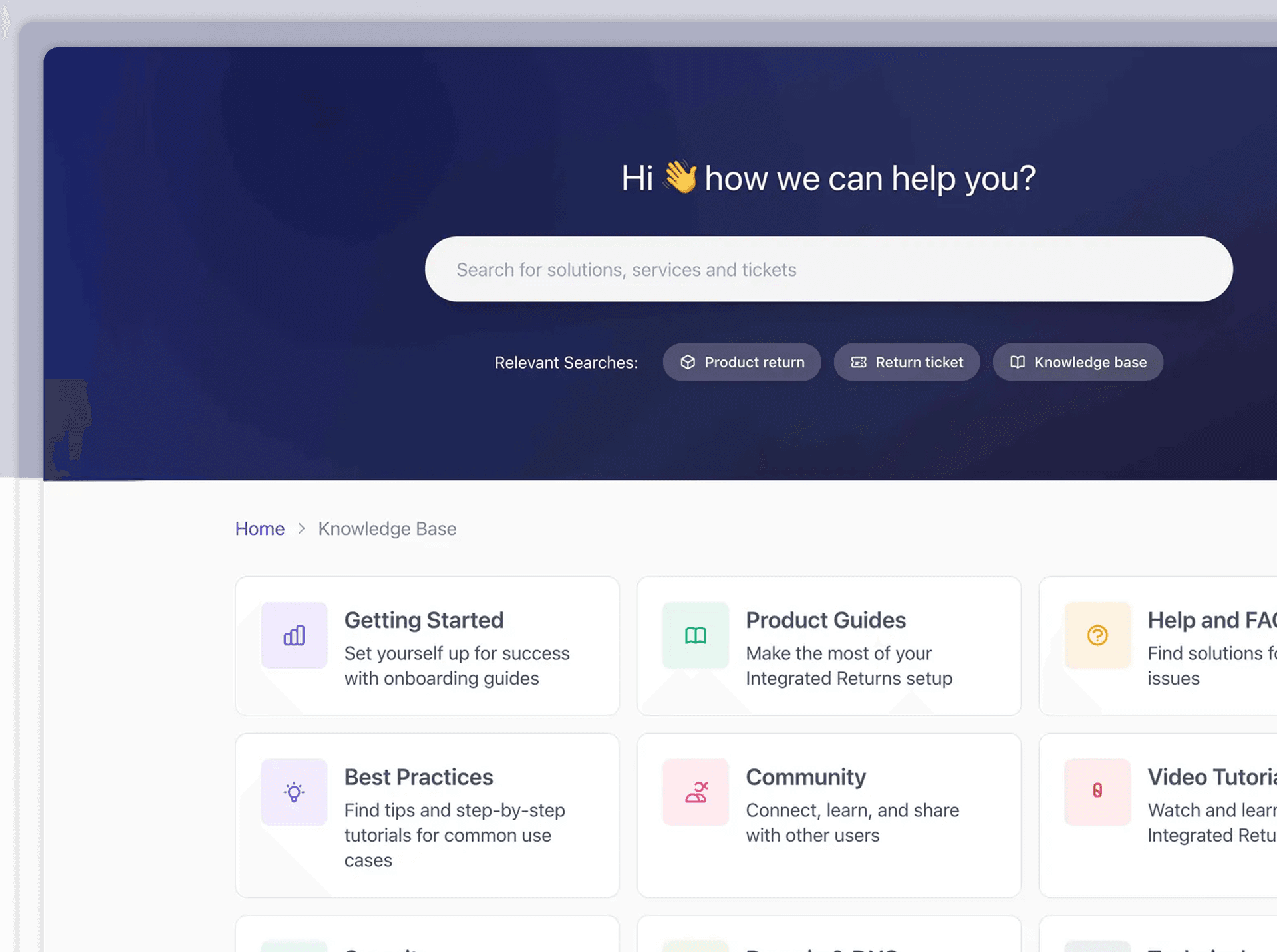Open the Getting Started card title
The height and width of the screenshot is (952, 1277).
pos(424,620)
